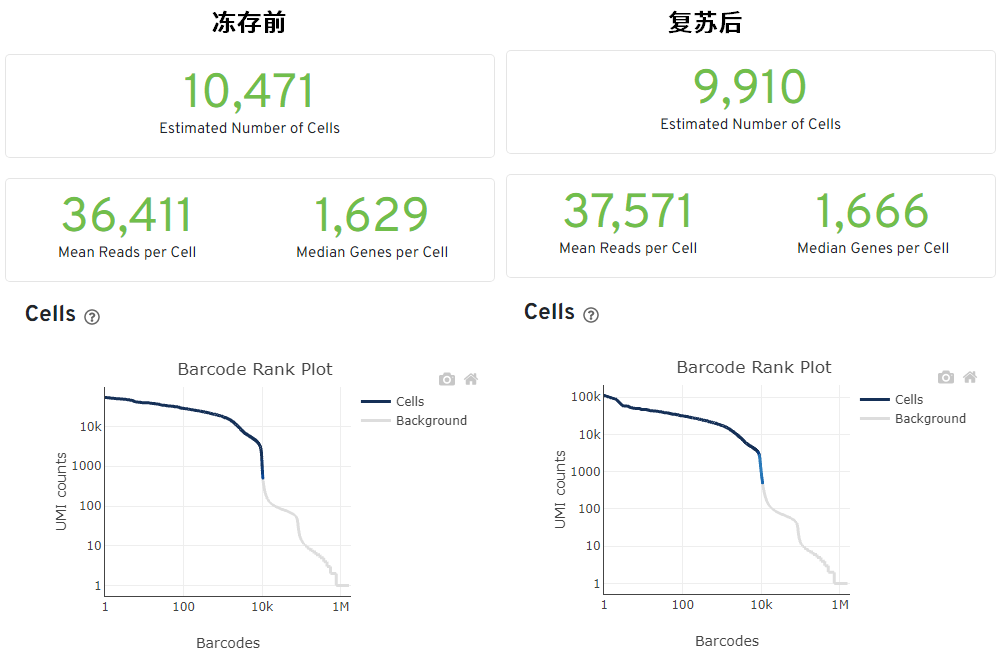Click the 复苏后 heading
Image resolution: width=1002 pixels, height=662 pixels.
(x=705, y=23)
